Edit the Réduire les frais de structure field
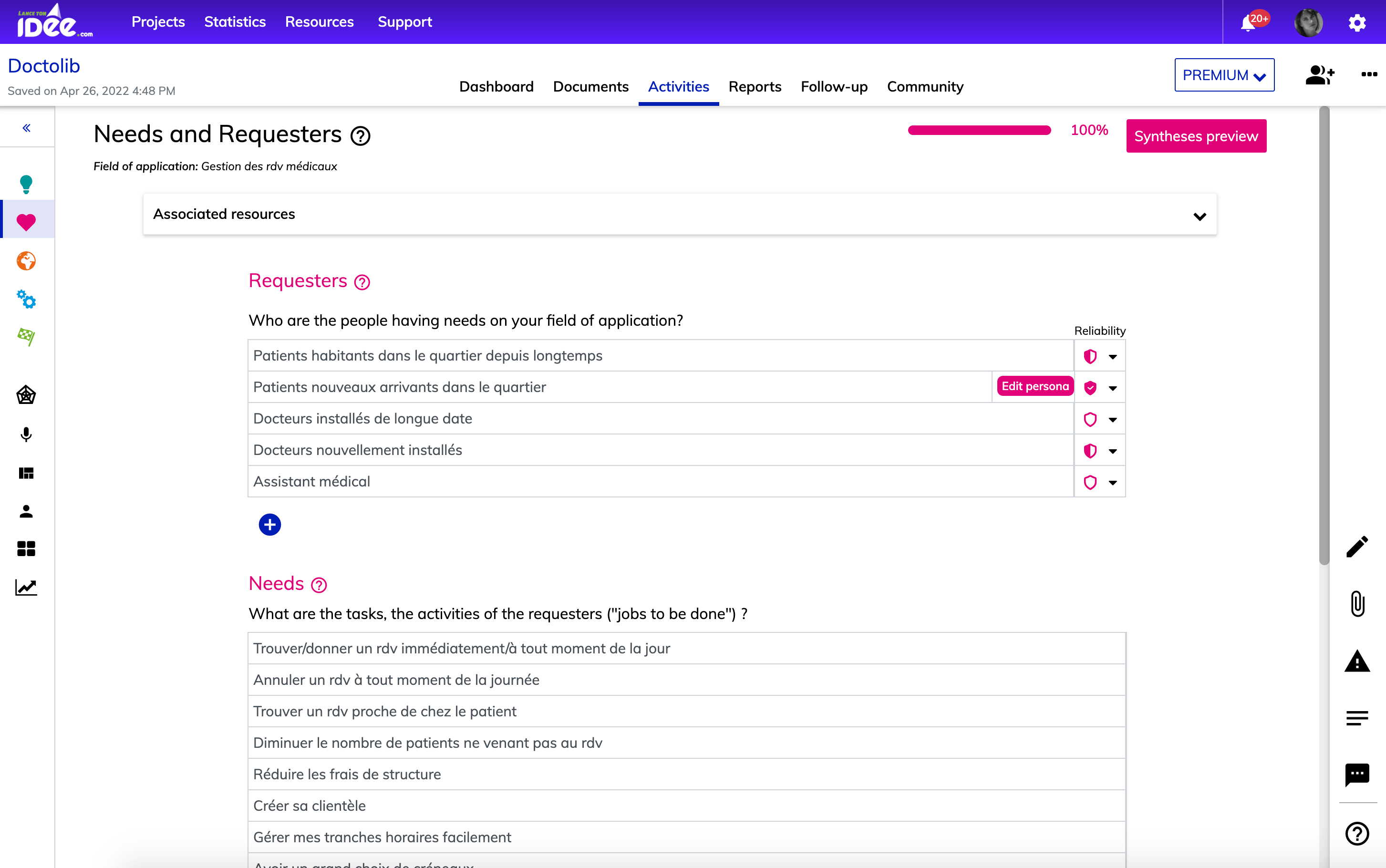The height and width of the screenshot is (868, 1386). click(x=686, y=775)
